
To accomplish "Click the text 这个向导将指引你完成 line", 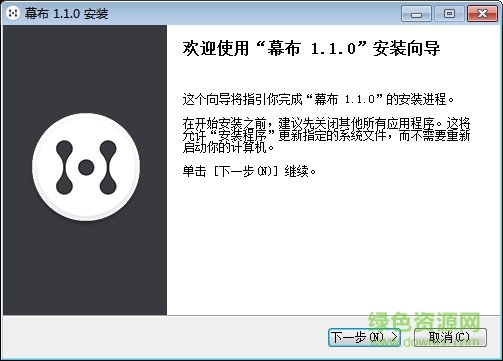I will pos(318,99).
